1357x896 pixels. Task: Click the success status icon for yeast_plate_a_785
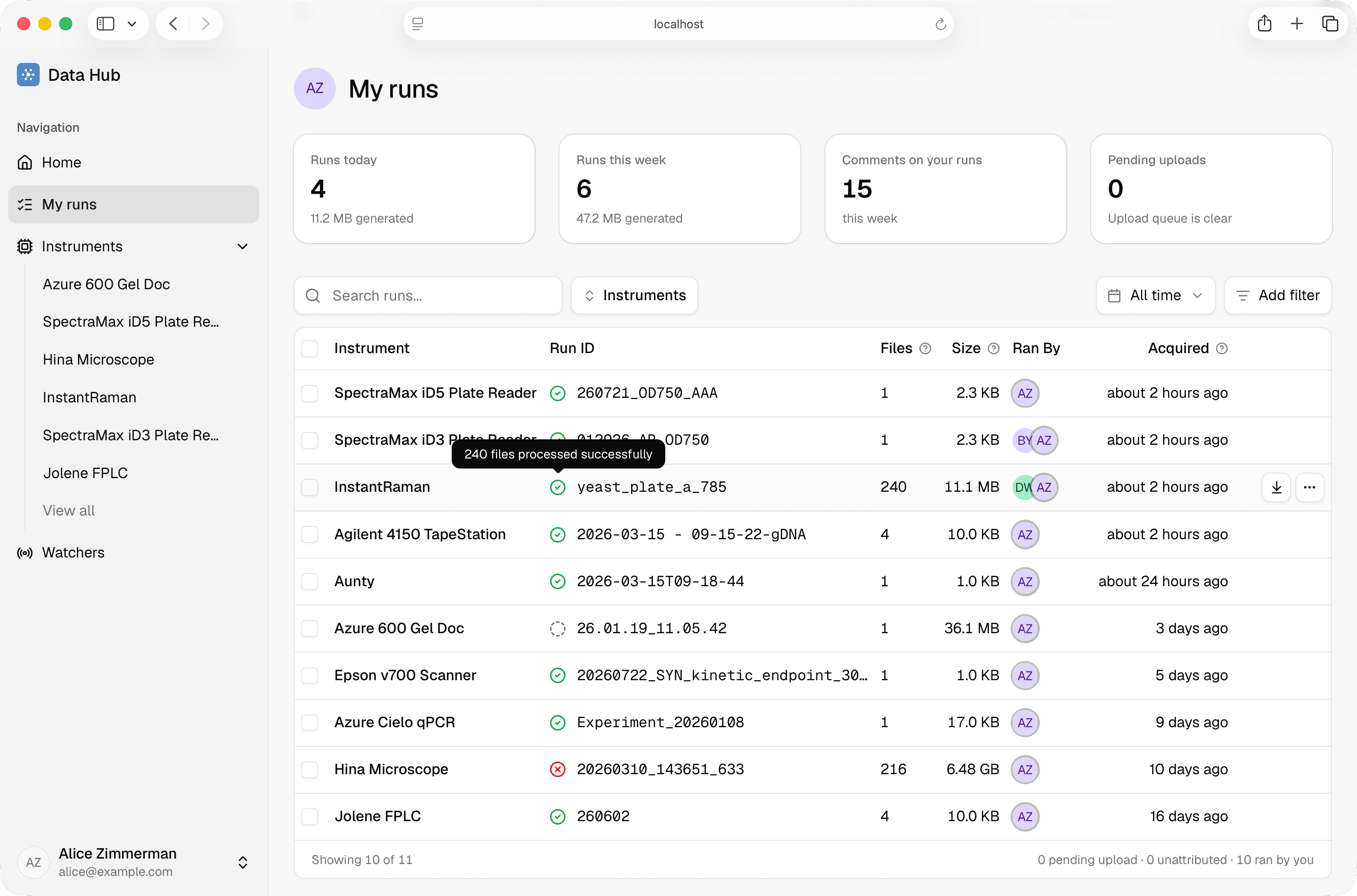coord(558,487)
